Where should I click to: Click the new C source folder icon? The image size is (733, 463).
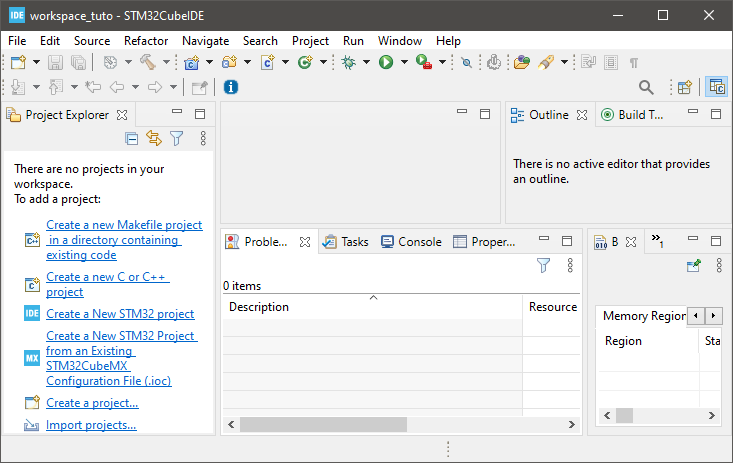[230, 62]
